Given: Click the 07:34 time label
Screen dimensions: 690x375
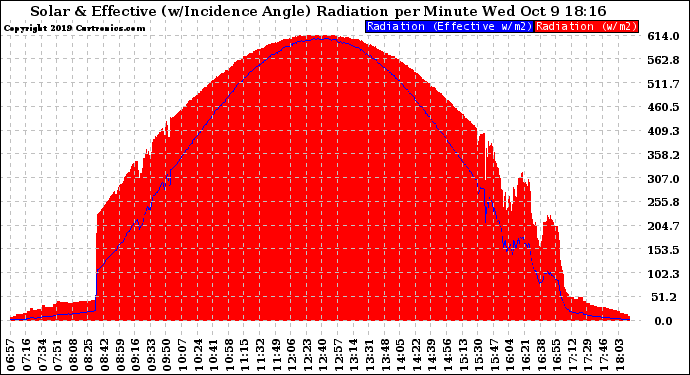Looking at the screenshot, I should [42, 355].
